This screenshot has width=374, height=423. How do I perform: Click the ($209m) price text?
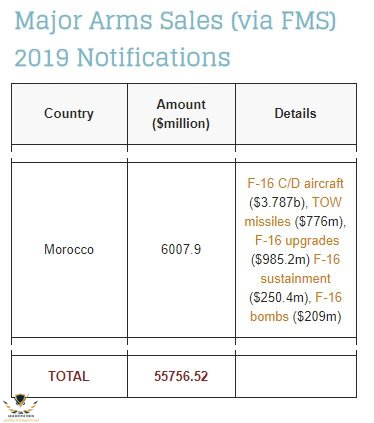click(x=317, y=316)
